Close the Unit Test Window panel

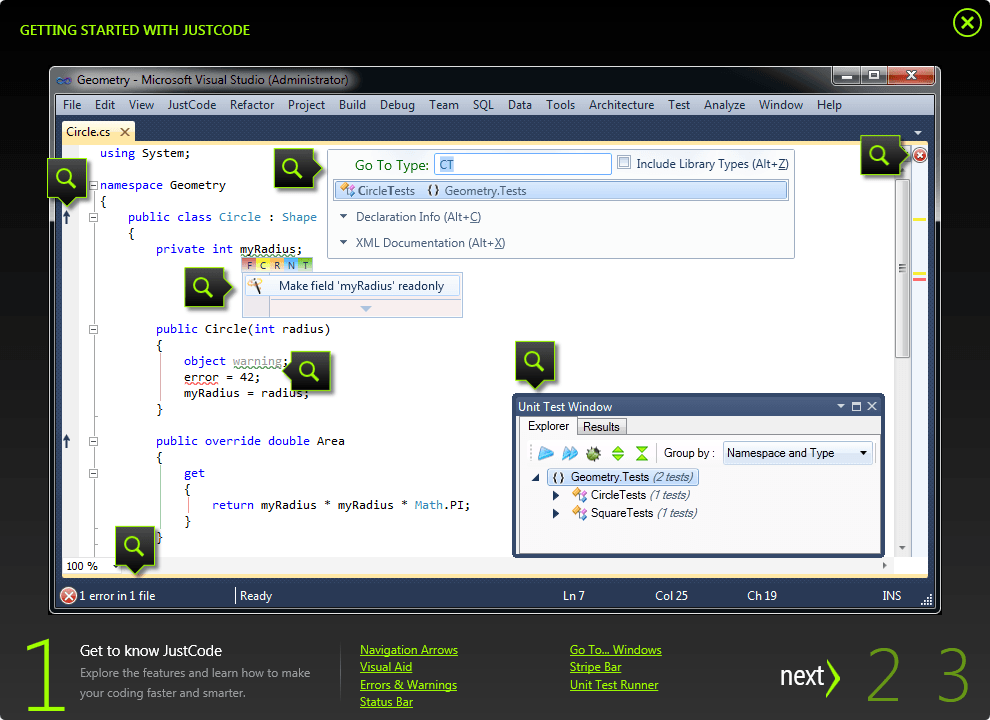tap(872, 406)
